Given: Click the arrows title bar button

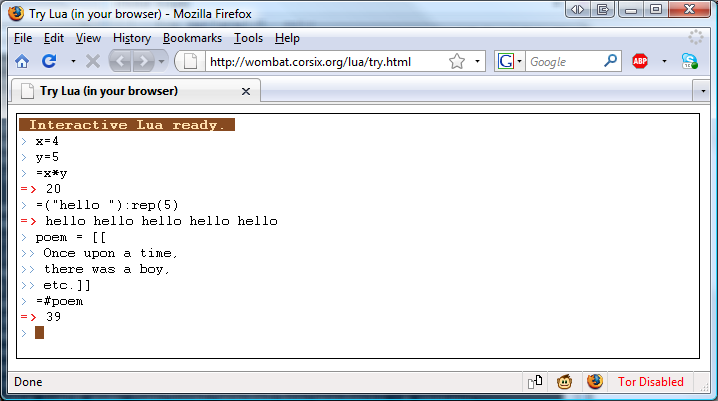Looking at the screenshot, I should tap(577, 10).
